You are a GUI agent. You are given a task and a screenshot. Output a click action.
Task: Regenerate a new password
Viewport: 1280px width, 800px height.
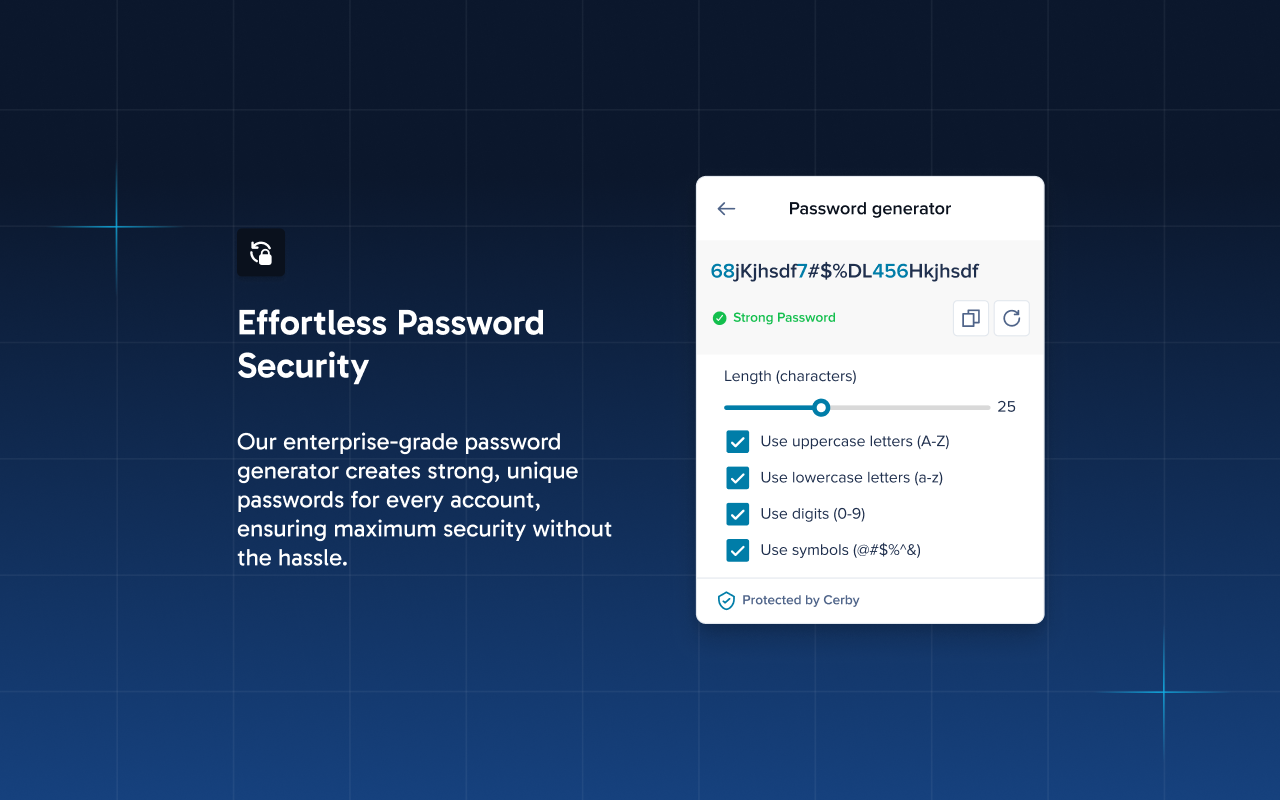pyautogui.click(x=1012, y=318)
